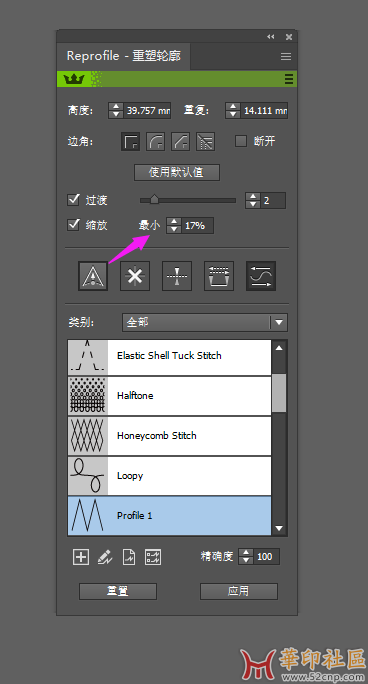Select the square corner style icon
Screen dimensions: 368x684
(x=130, y=141)
